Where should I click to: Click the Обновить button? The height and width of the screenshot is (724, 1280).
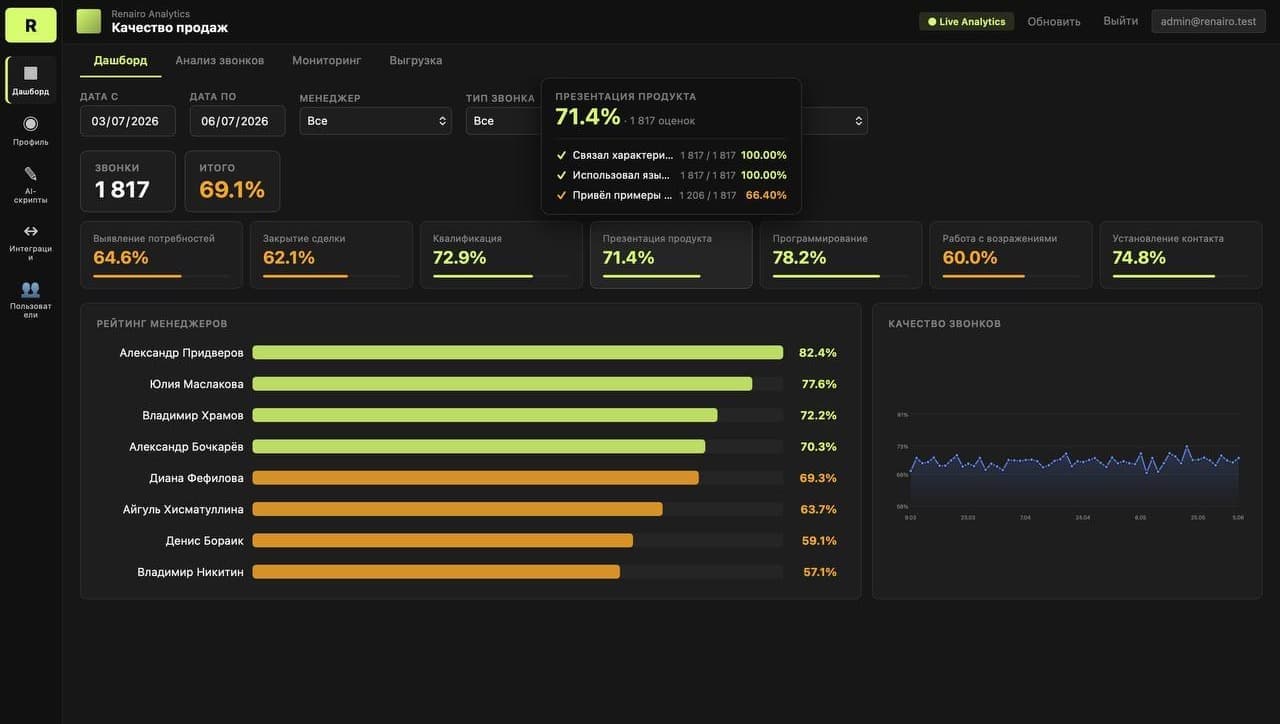click(x=1054, y=21)
